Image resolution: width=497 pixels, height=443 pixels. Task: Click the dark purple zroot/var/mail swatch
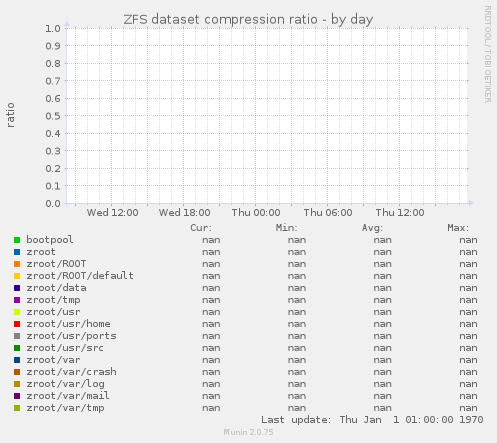[x=17, y=396]
